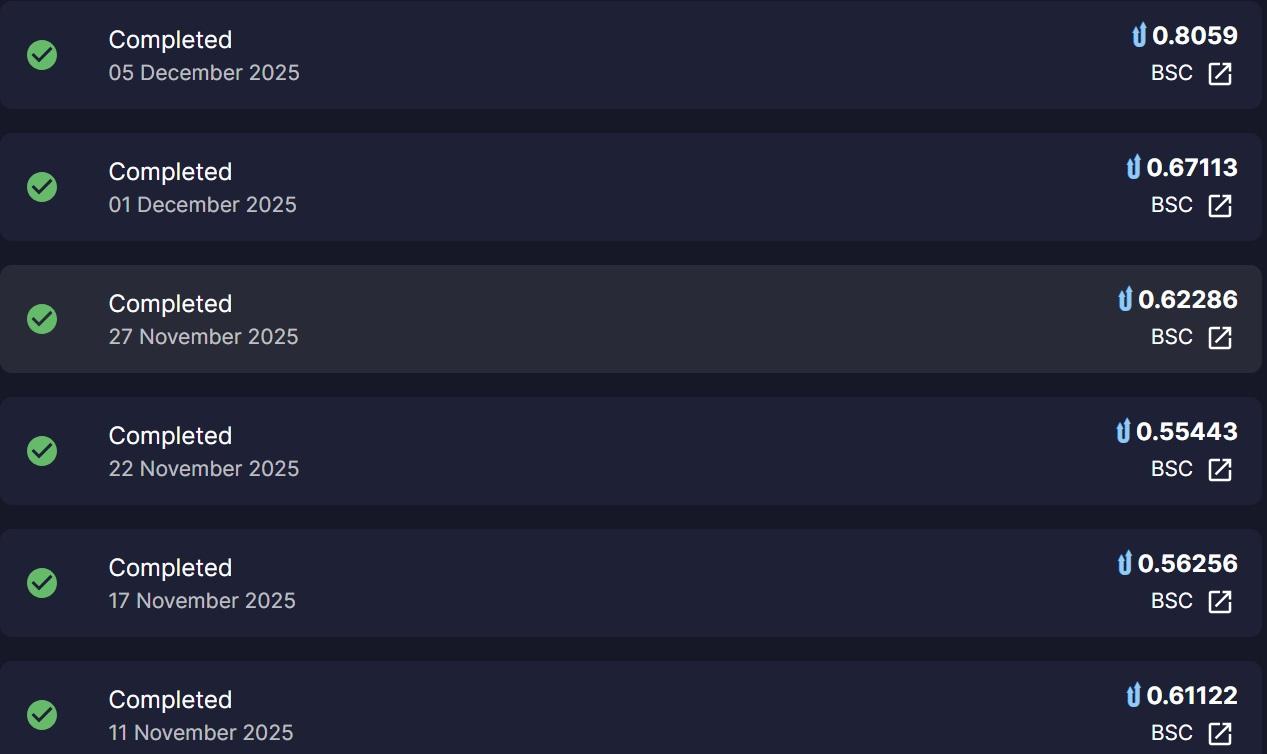
Task: Click green checkmark beside 05 December 2025
Action: pos(42,55)
